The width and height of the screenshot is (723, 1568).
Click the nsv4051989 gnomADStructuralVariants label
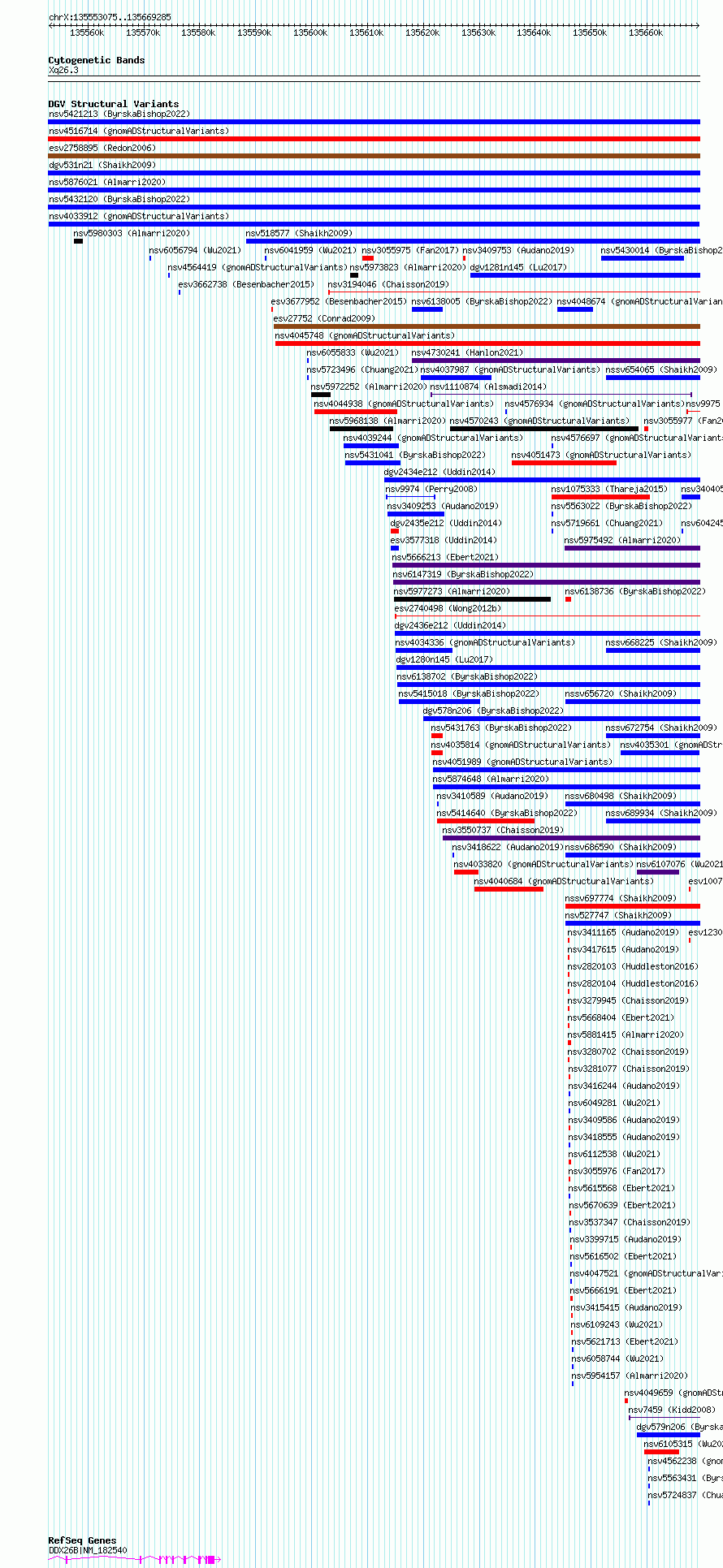pyautogui.click(x=522, y=762)
